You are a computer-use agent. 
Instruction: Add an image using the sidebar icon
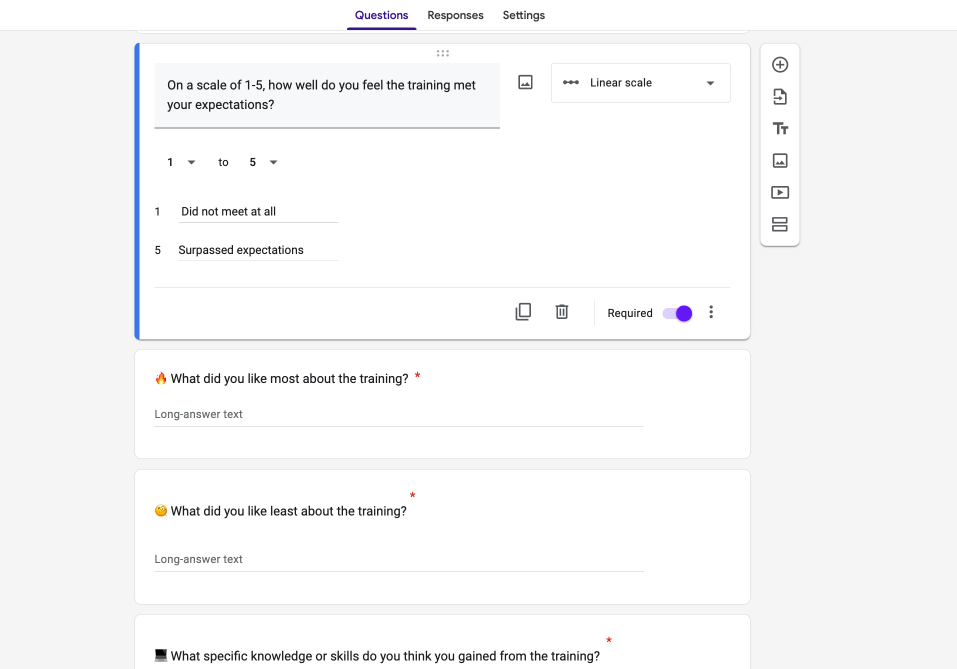(779, 160)
